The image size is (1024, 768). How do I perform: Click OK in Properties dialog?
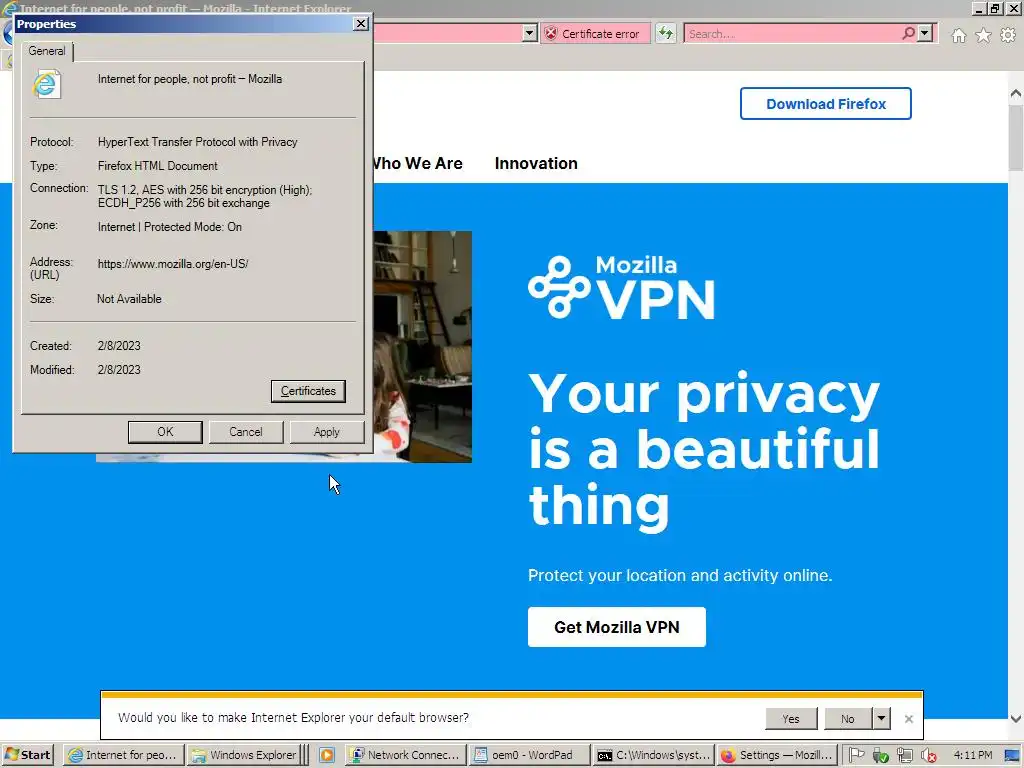(165, 432)
